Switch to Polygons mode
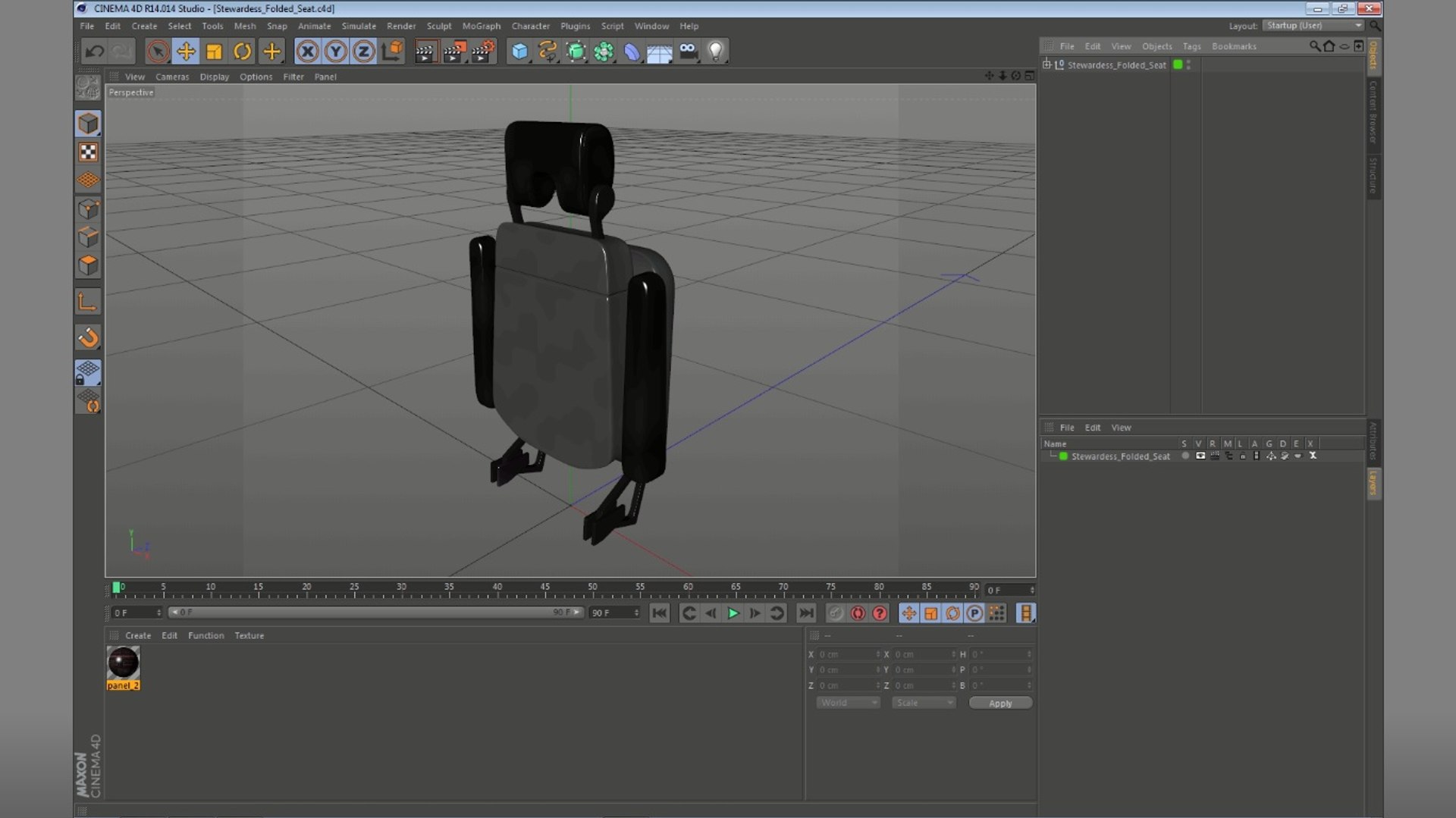Screen dimensions: 1456x818 point(88,266)
